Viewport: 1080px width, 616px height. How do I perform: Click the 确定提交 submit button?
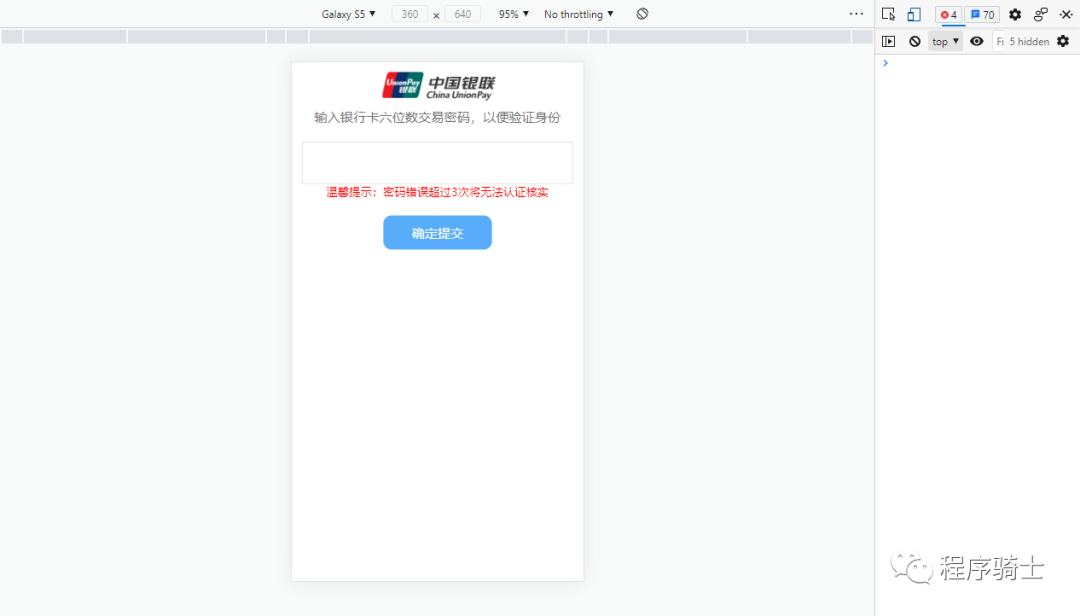(x=437, y=232)
